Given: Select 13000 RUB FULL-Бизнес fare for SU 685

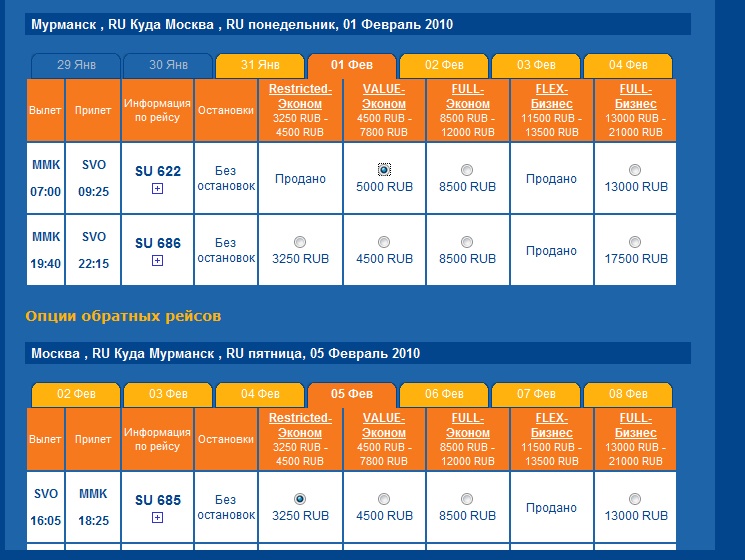Looking at the screenshot, I should (635, 499).
